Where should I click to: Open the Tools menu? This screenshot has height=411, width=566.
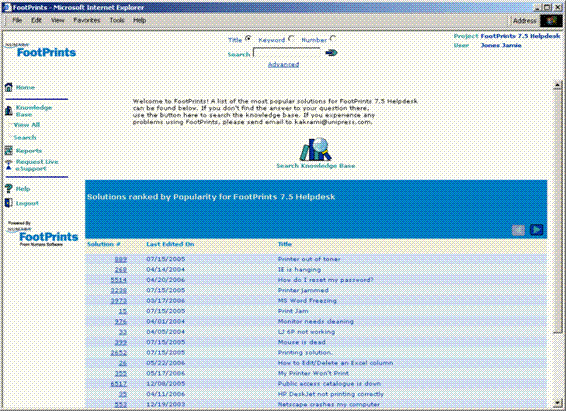pos(117,20)
